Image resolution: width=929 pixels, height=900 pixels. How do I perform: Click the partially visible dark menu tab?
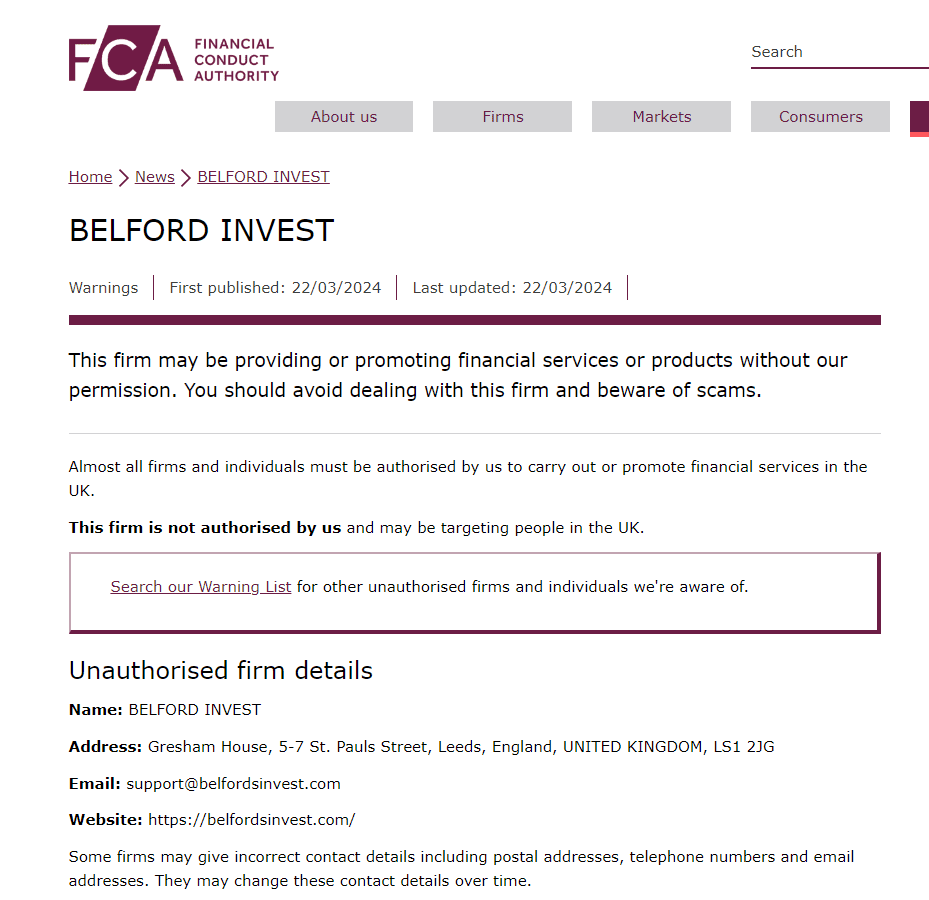click(x=920, y=118)
